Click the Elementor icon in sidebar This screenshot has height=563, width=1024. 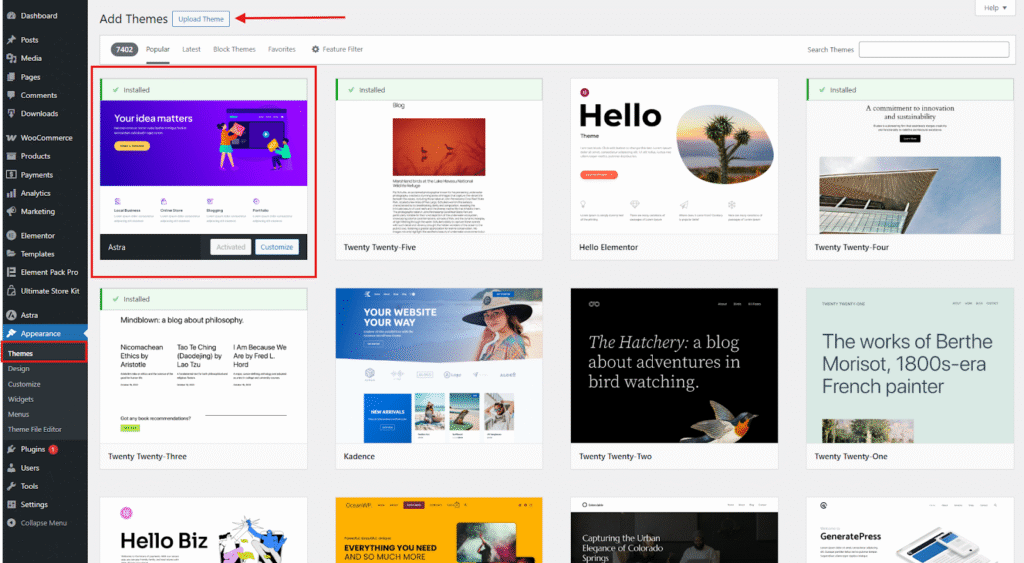11,236
